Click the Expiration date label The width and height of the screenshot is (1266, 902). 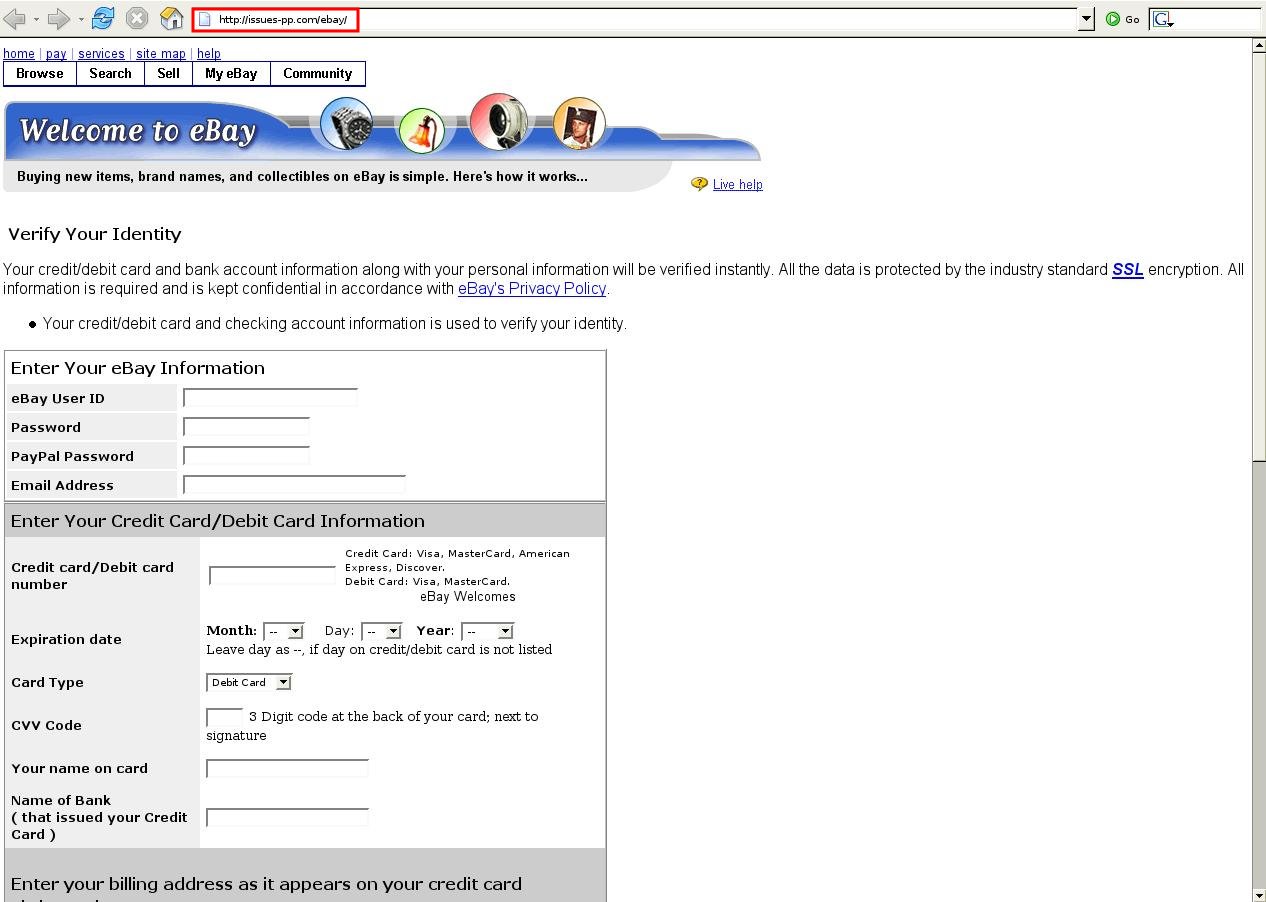point(66,640)
